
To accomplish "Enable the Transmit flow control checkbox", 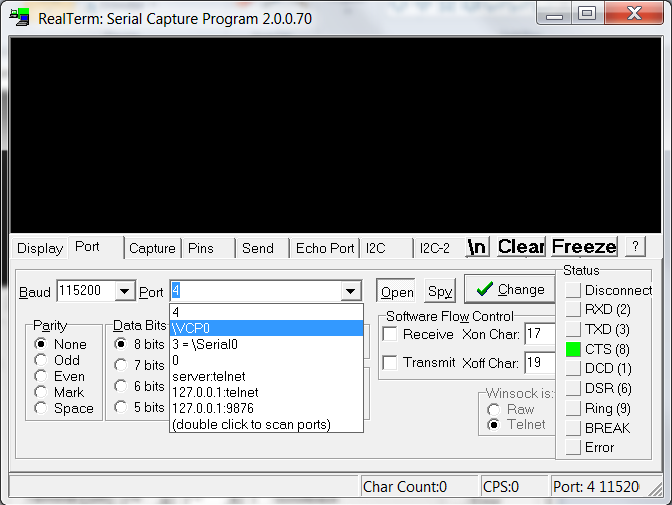I will (x=390, y=363).
